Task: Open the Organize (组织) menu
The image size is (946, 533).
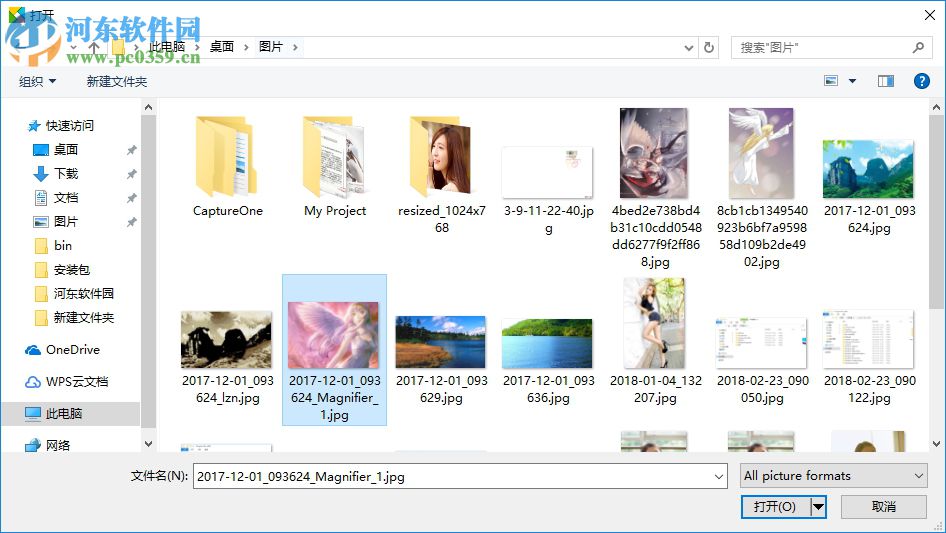Action: click(x=37, y=81)
